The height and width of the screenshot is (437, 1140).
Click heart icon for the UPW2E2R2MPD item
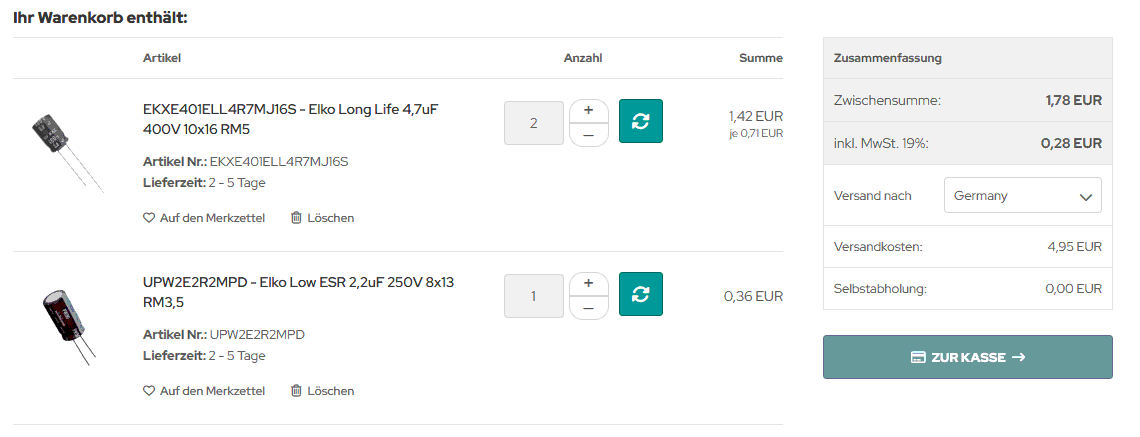coord(149,390)
